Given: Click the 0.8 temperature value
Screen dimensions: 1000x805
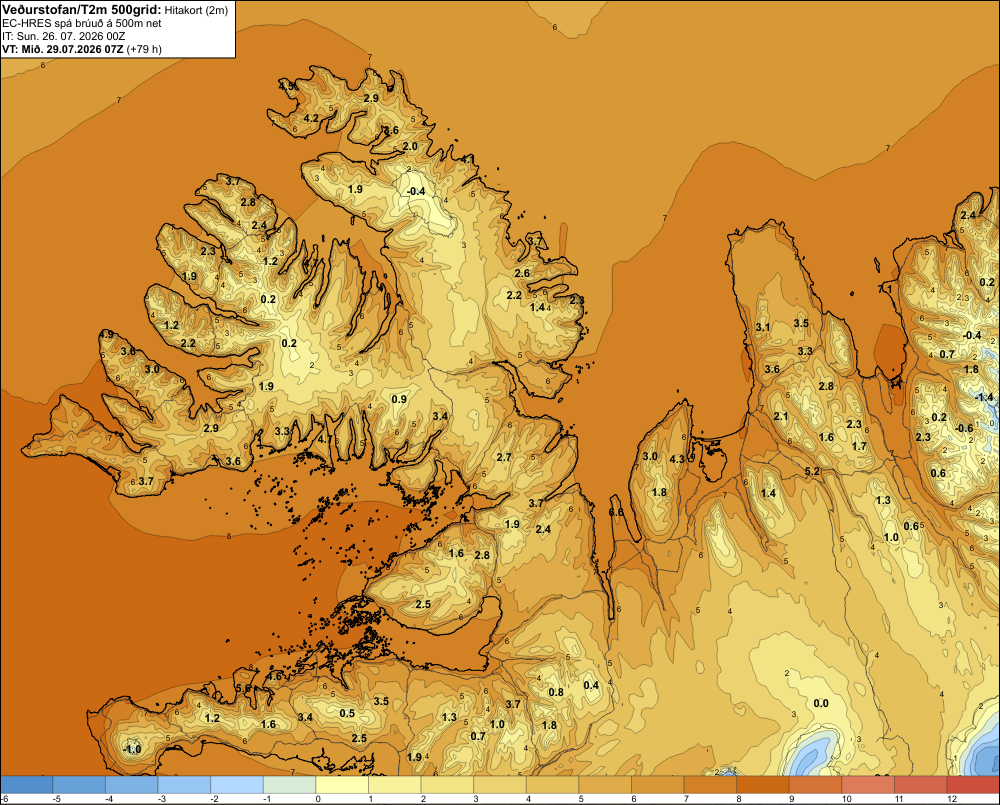Looking at the screenshot, I should coord(556,692).
